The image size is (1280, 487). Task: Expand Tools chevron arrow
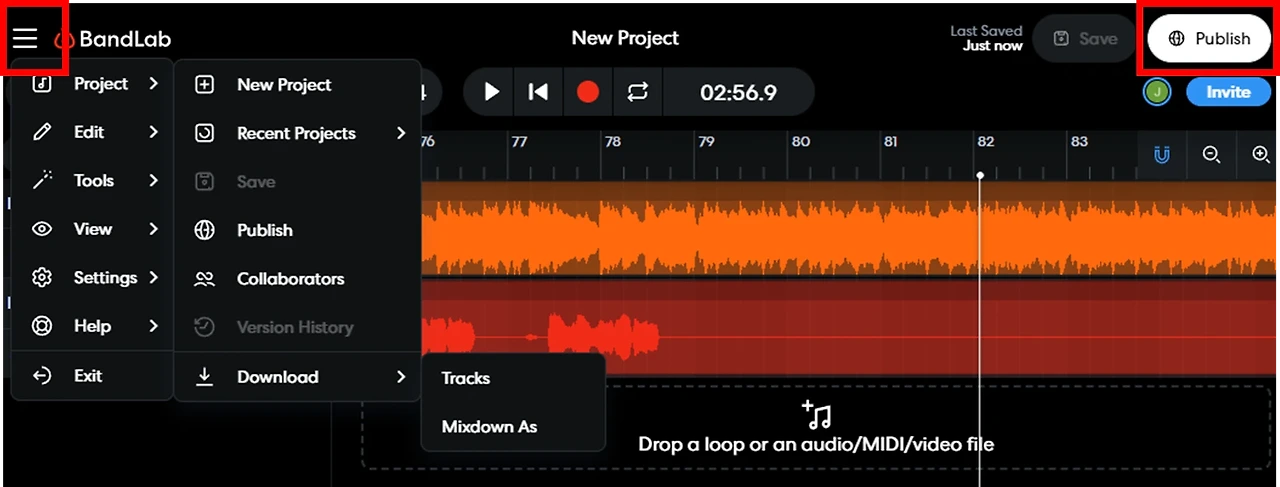pos(153,181)
